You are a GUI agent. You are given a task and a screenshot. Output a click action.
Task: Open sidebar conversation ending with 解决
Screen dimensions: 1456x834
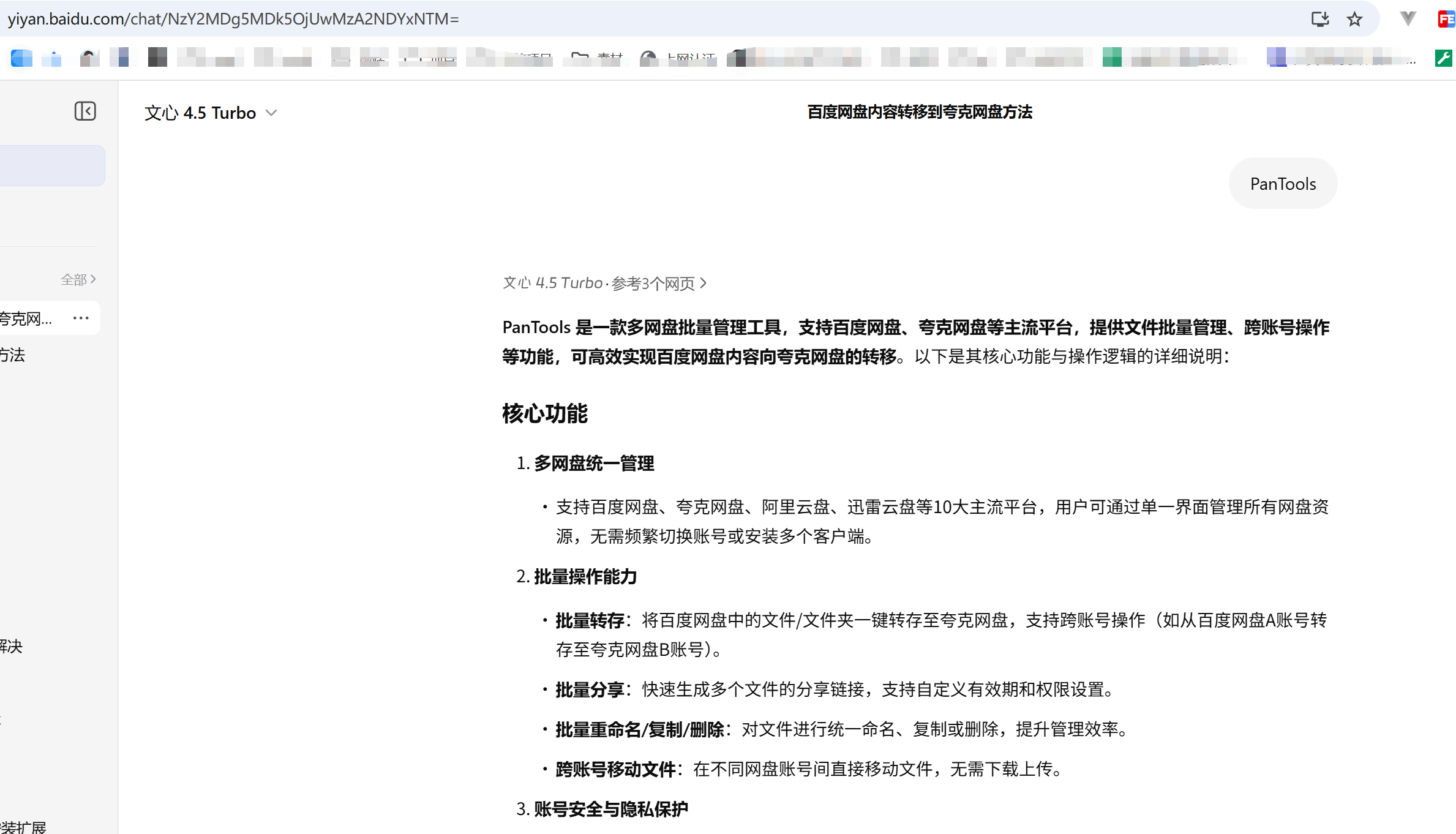pyautogui.click(x=11, y=647)
